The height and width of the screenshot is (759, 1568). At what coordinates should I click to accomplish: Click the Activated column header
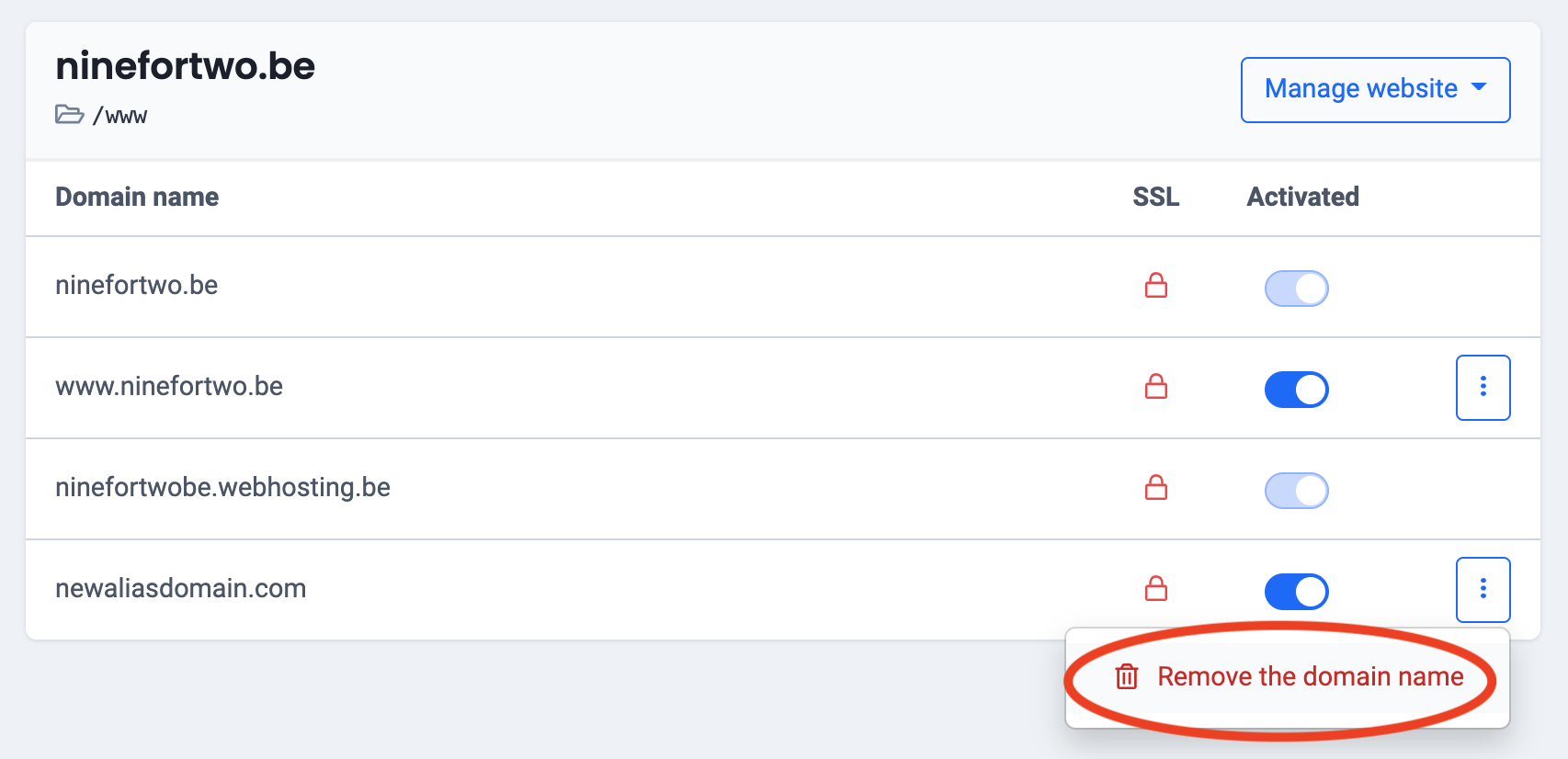click(1302, 197)
